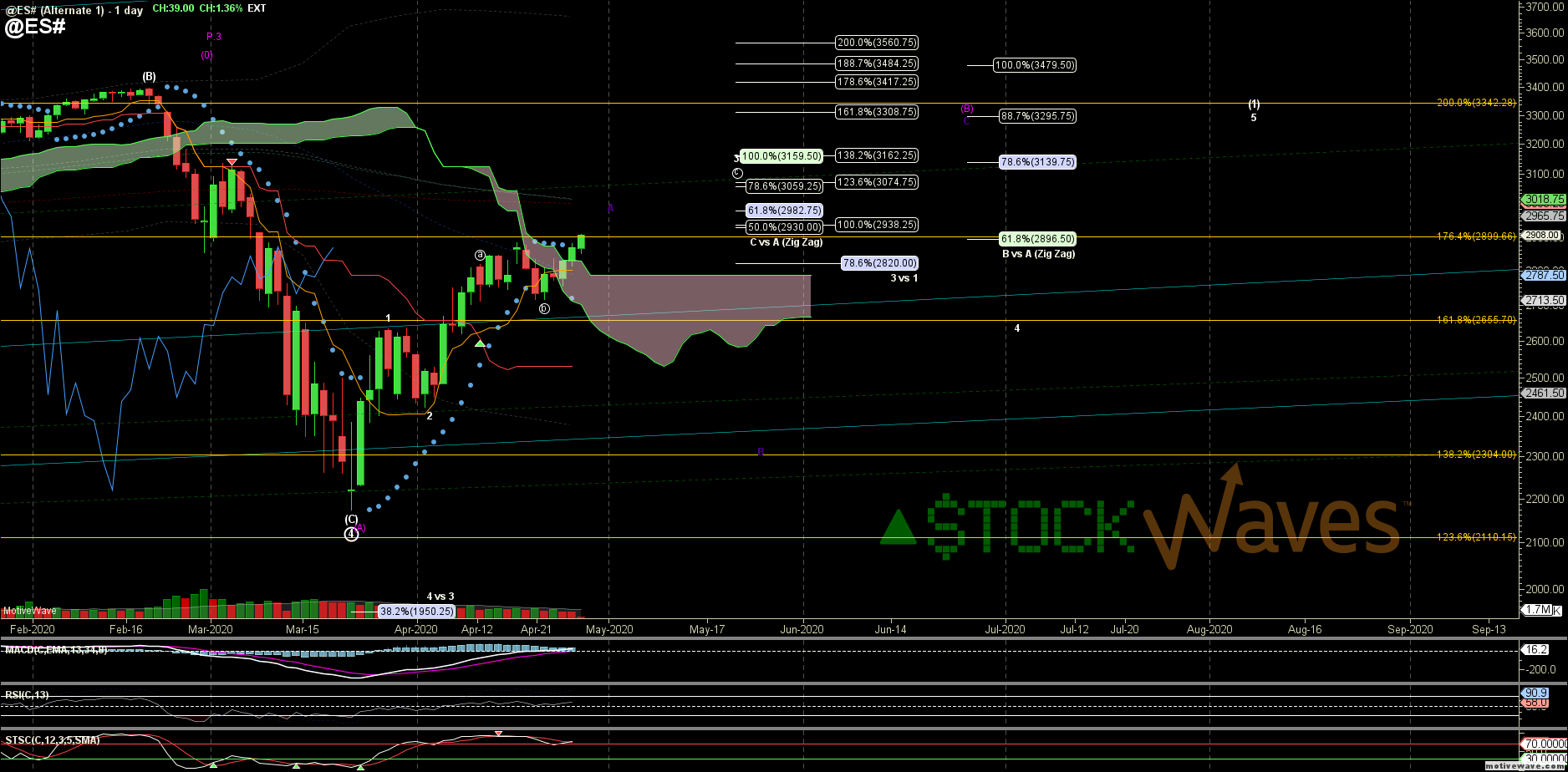This screenshot has height=772, width=1568.
Task: Open the STSC(C,12,3,5,SMA) study label
Action: tap(52, 740)
